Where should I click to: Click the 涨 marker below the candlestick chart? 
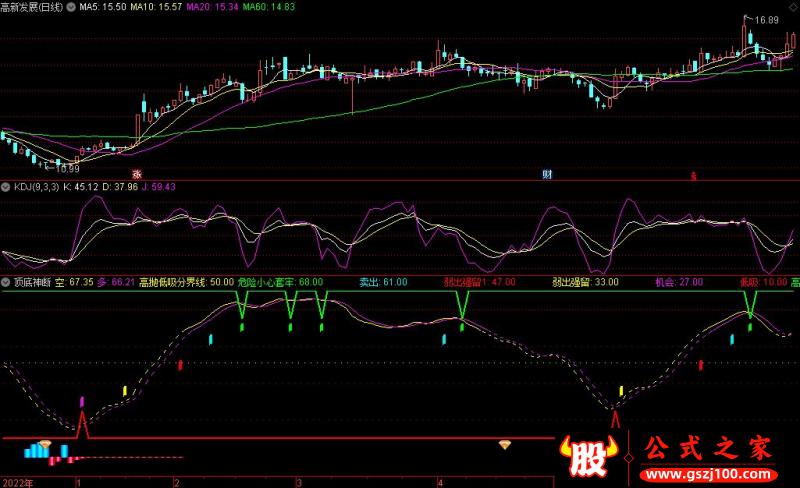tap(136, 174)
